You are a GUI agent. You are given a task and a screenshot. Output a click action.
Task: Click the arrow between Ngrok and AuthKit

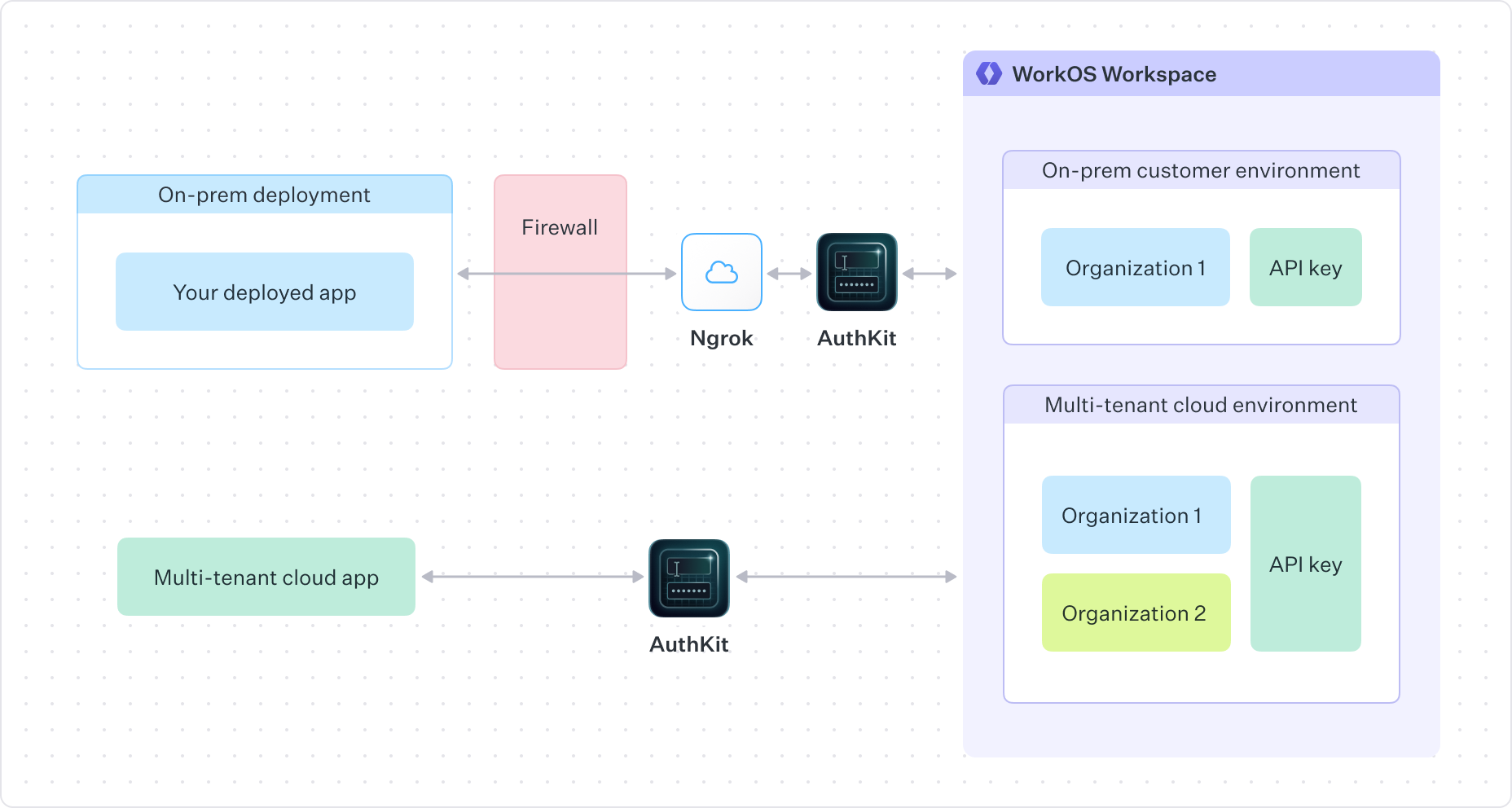(x=789, y=272)
